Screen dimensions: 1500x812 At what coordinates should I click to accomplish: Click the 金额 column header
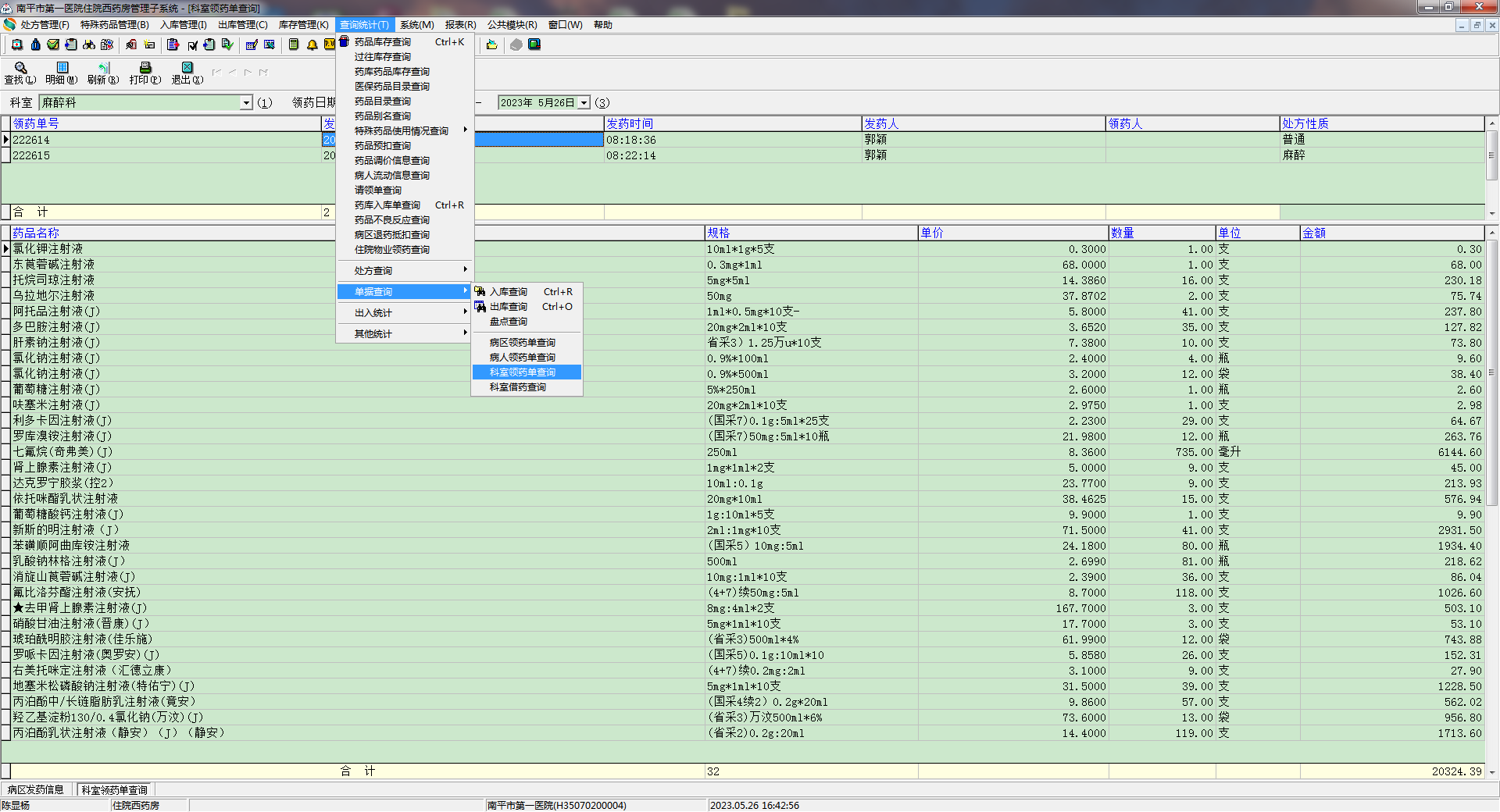pos(1391,233)
